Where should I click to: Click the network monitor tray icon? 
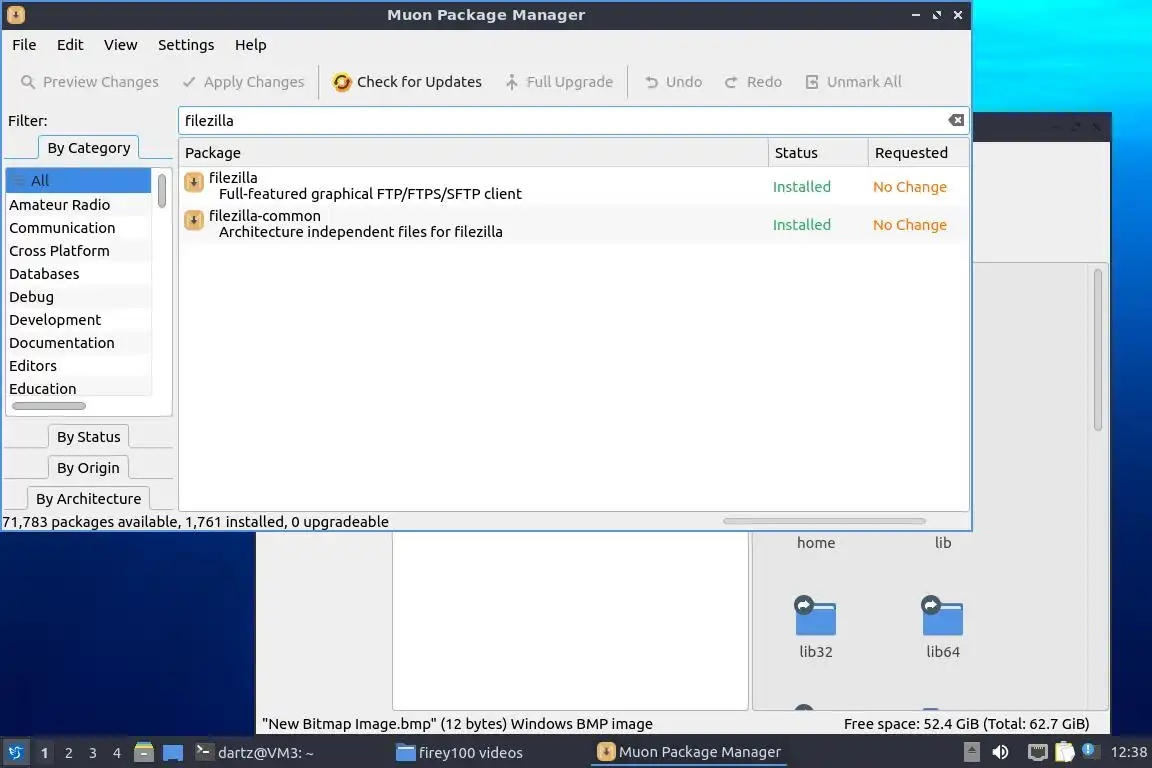coord(1037,752)
